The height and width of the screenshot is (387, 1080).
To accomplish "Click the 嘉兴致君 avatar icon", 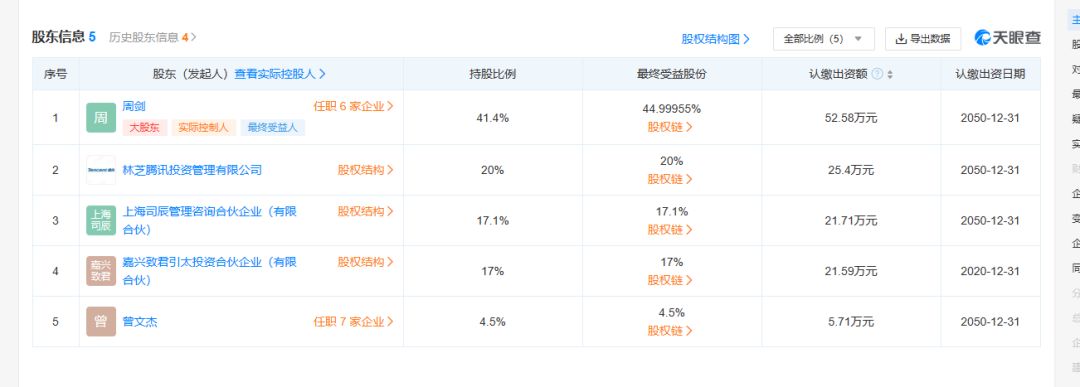I will 101,271.
